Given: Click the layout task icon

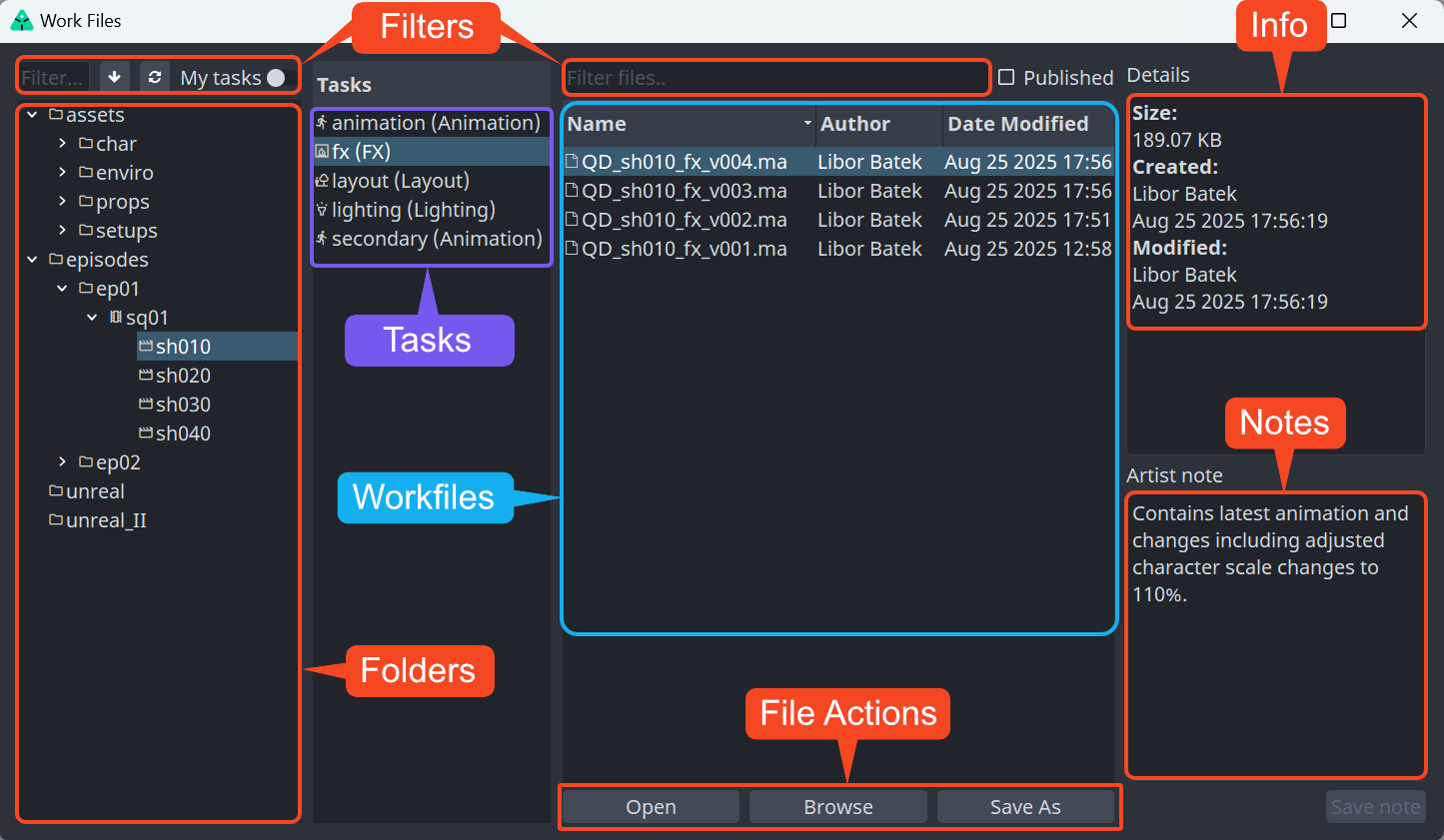Looking at the screenshot, I should (x=322, y=181).
